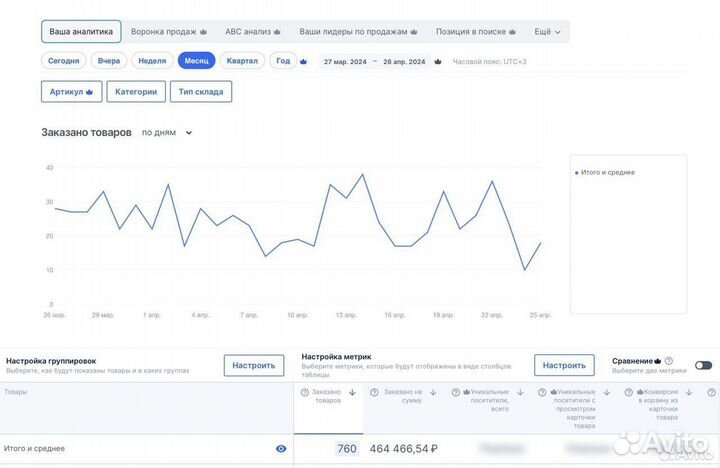Viewport: 720px width, 468px height.
Task: Click sort arrow in Уникальные посетители, всего column
Action: pyautogui.click(x=520, y=392)
